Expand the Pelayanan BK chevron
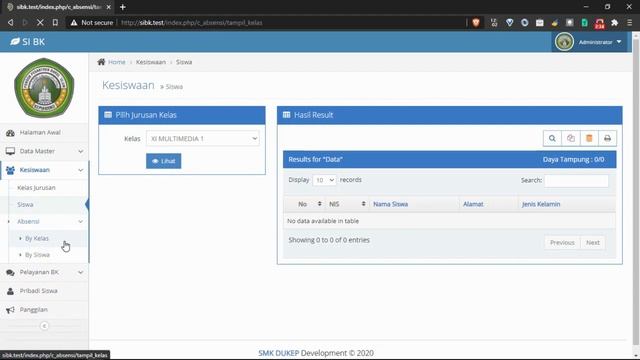This screenshot has height=360, width=640. [x=80, y=272]
